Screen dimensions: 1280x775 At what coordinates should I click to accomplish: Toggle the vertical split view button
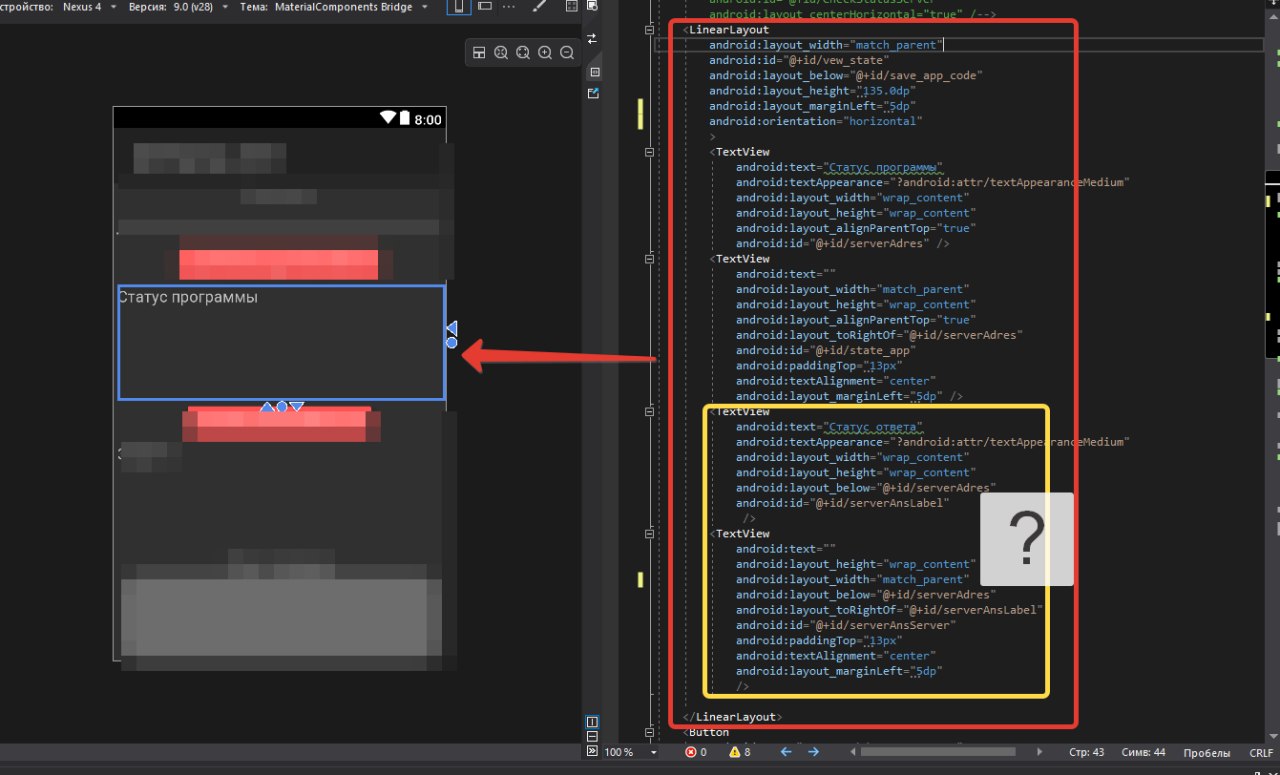[592, 721]
